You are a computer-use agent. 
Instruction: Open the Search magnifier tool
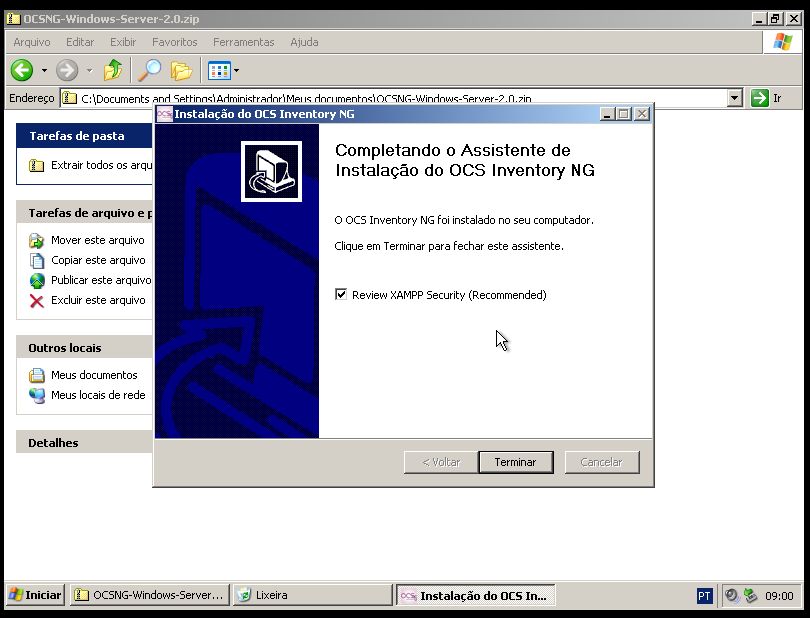point(149,70)
